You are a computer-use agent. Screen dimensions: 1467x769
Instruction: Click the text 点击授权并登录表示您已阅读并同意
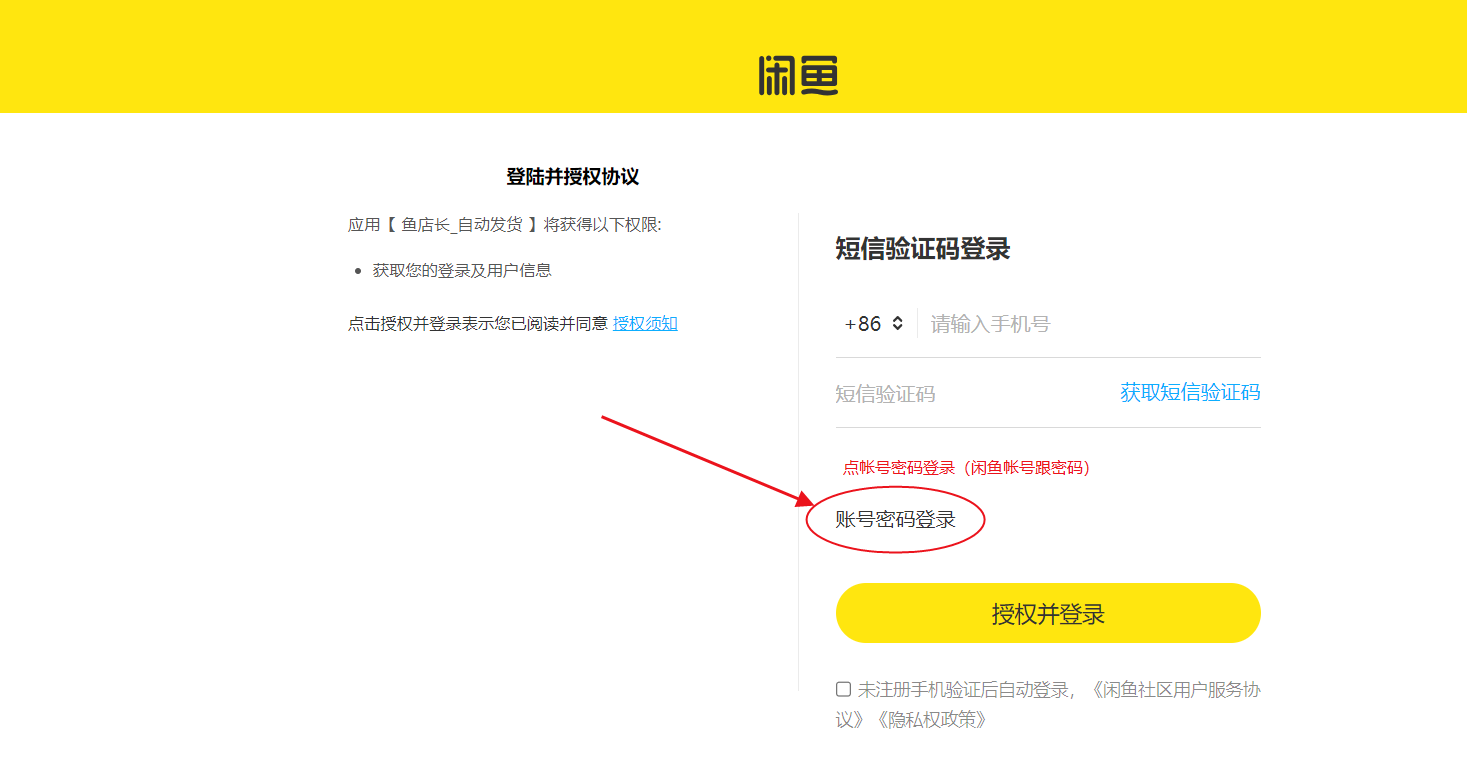pos(478,323)
